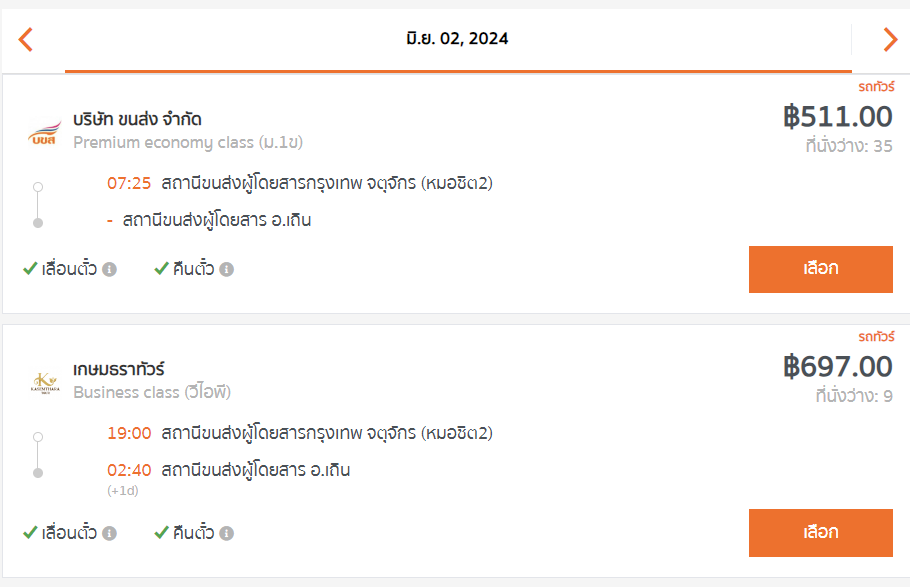Click the รถทัวร์ label on first trip
Screen dimensions: 910x587
tap(876, 87)
